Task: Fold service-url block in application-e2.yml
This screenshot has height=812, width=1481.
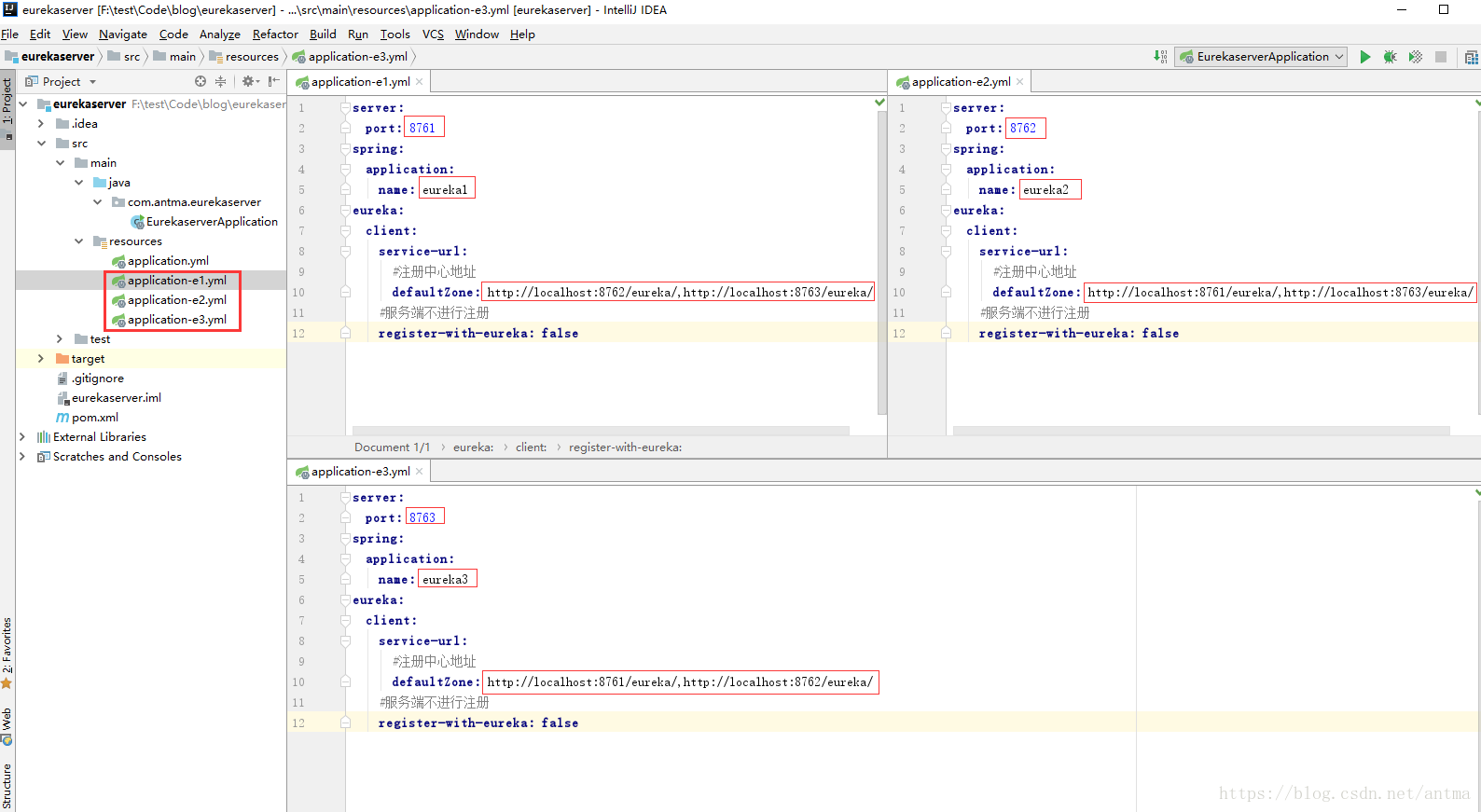Action: 946,252
